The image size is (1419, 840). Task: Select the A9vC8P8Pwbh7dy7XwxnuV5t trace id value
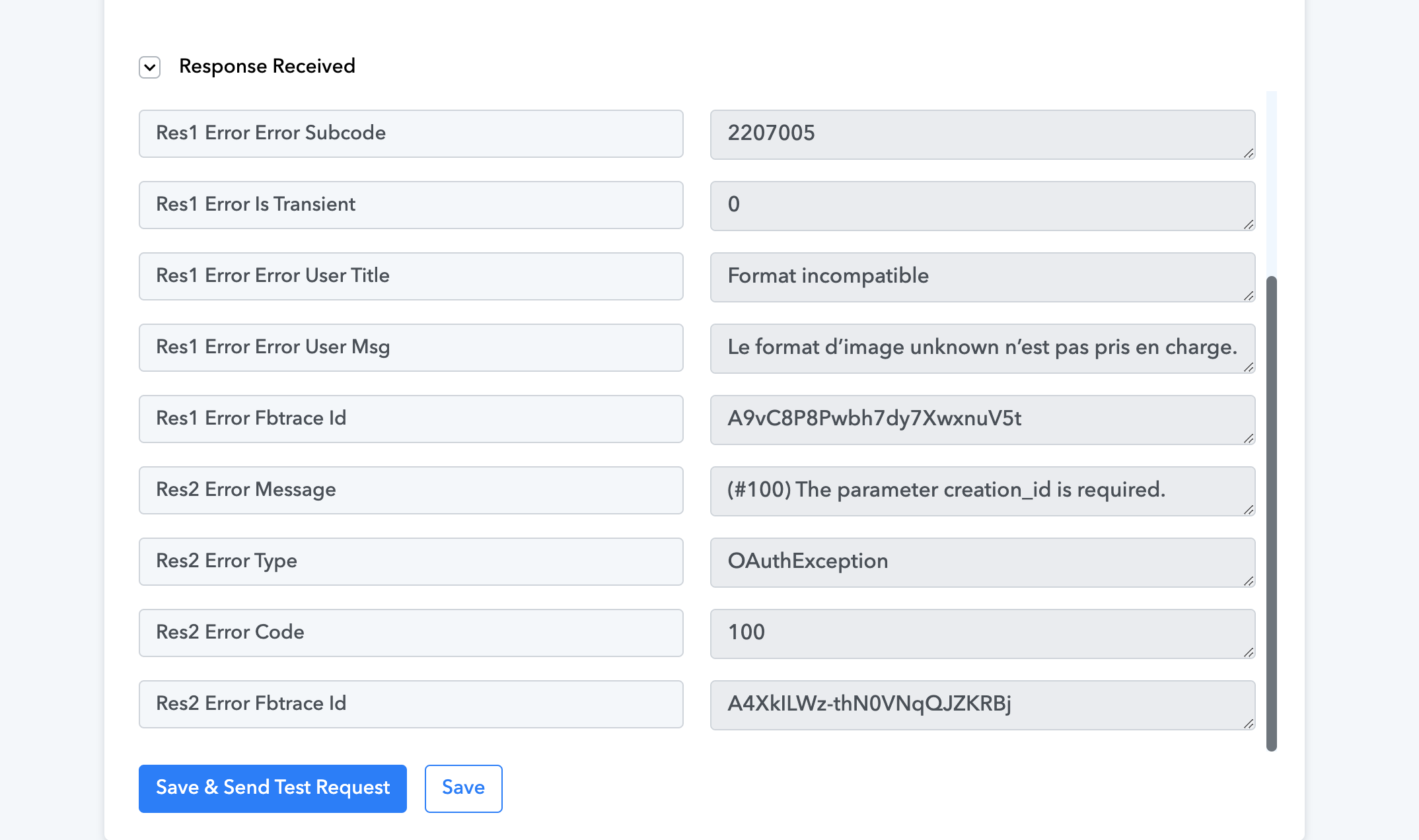pyautogui.click(x=983, y=420)
